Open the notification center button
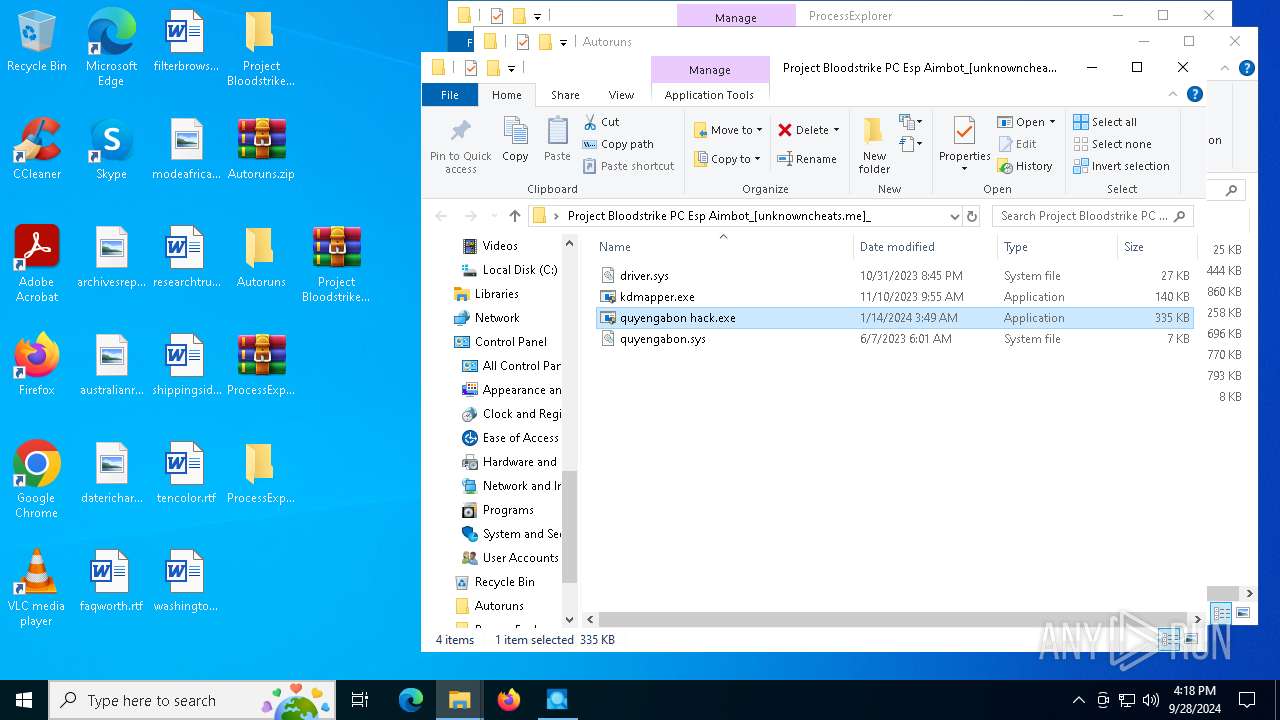This screenshot has height=720, width=1280. click(1247, 700)
